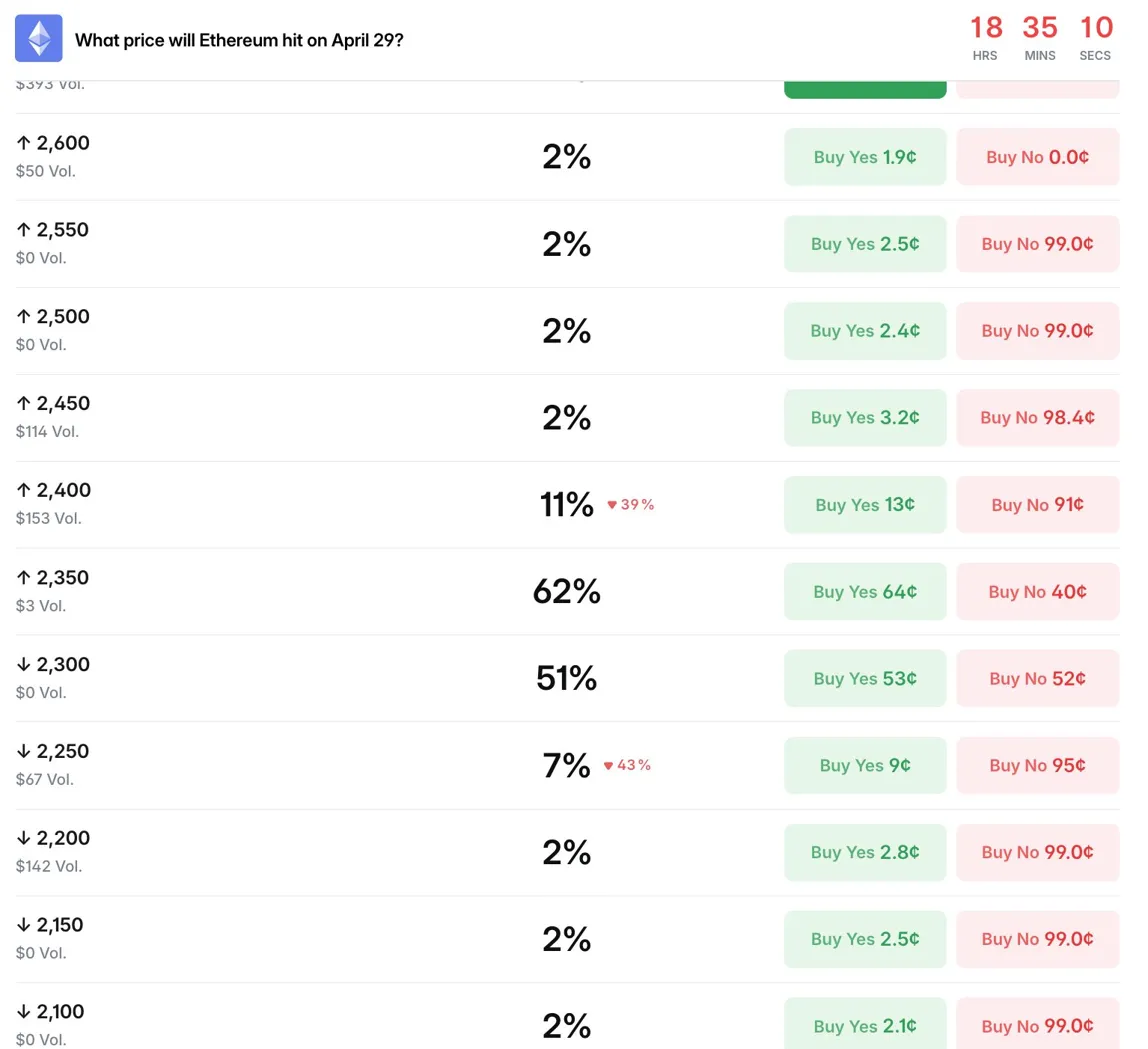Click the red down-arrow 43% change indicator
Image resolution: width=1148 pixels, height=1049 pixels.
[627, 766]
